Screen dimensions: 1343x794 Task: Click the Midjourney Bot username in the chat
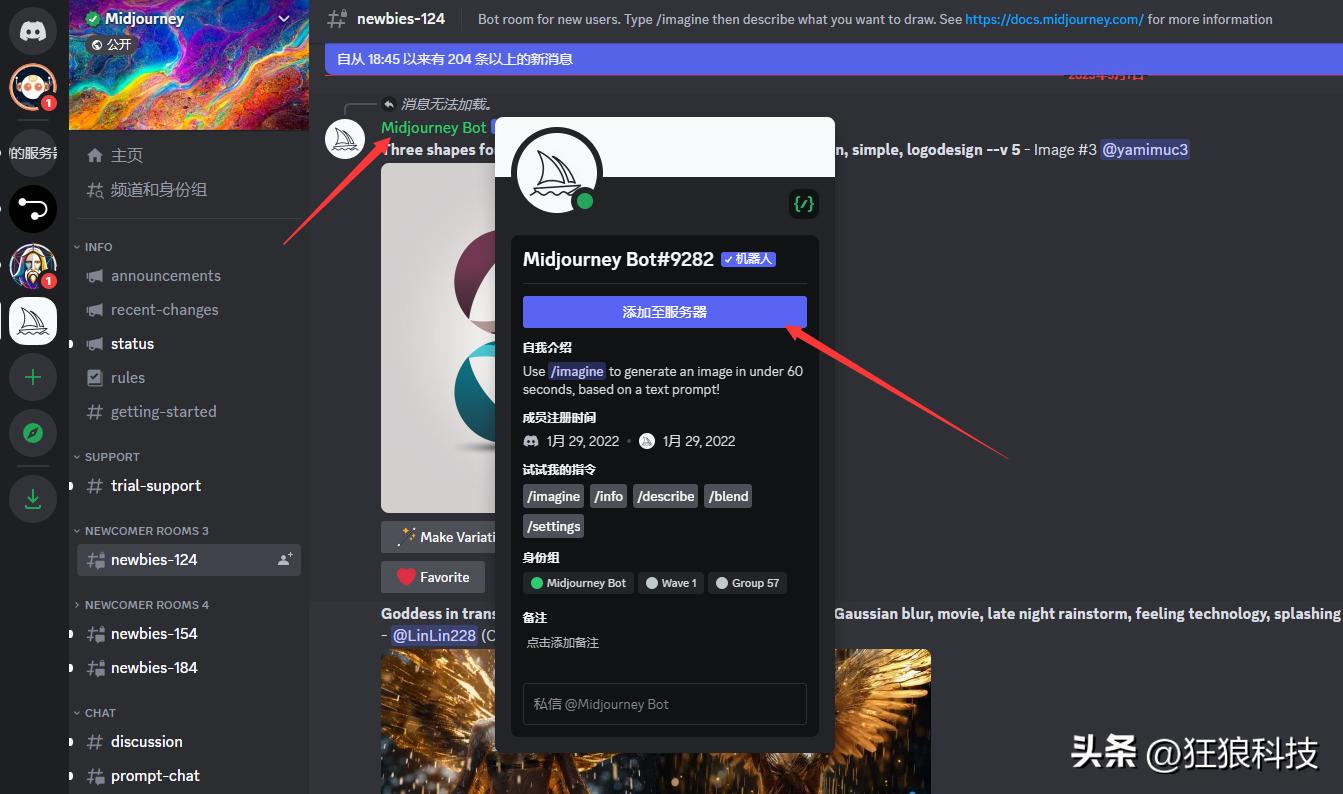(434, 127)
